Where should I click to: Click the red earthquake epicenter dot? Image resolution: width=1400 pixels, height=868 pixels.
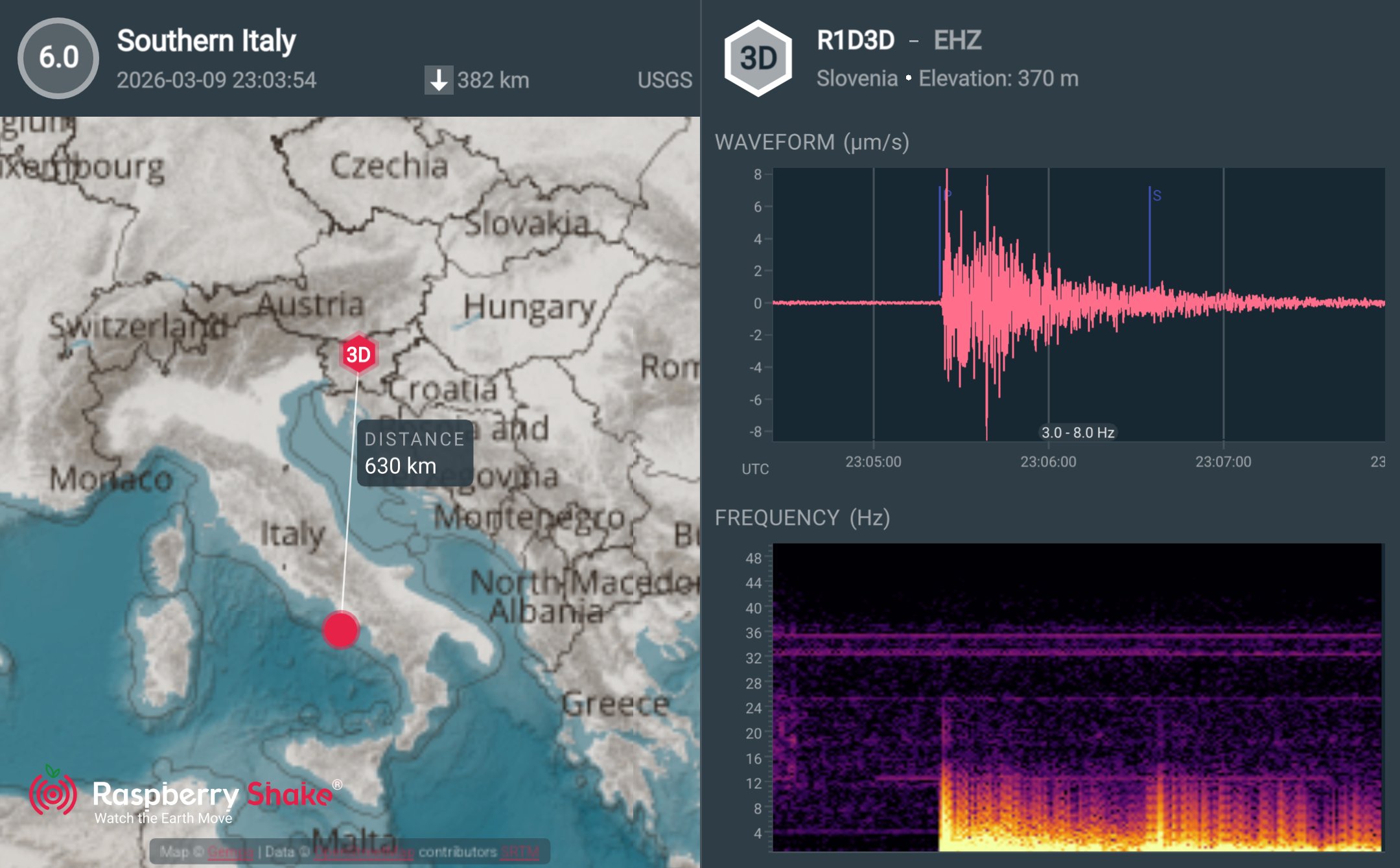click(x=340, y=629)
